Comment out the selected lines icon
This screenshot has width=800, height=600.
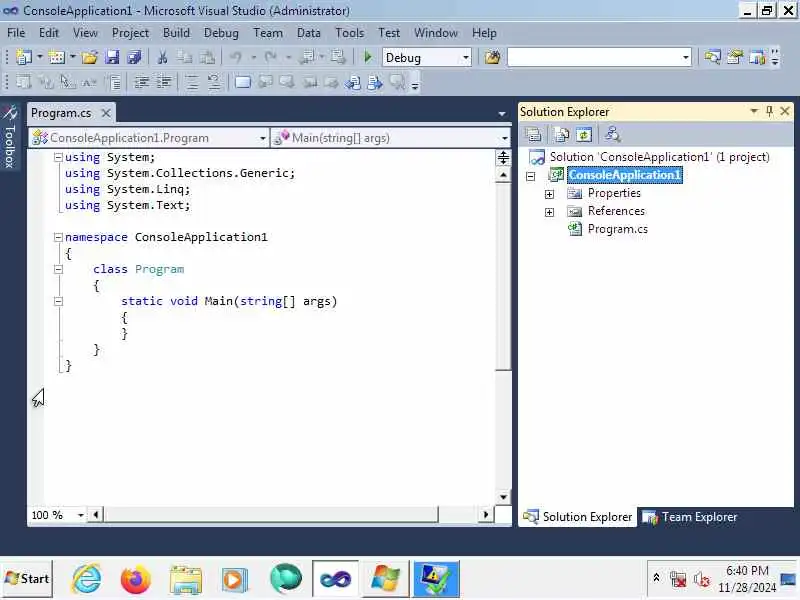(x=192, y=82)
